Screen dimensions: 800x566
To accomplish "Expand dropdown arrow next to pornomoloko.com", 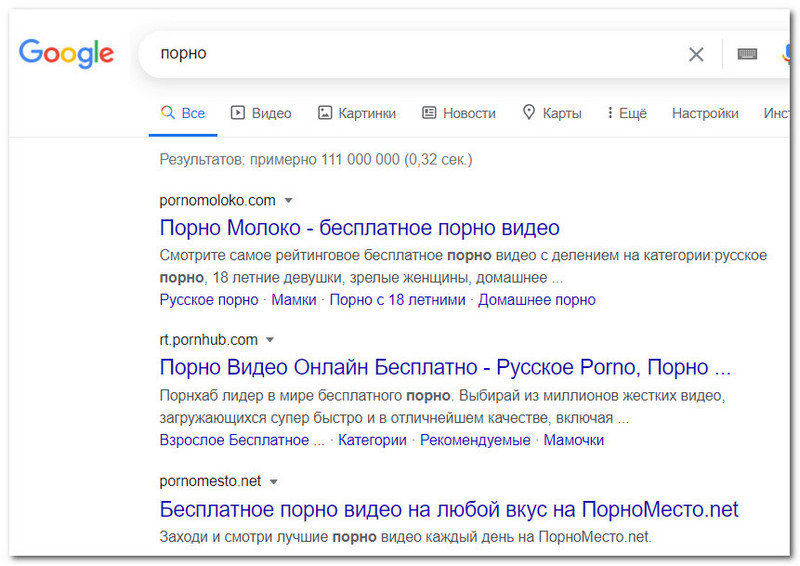I will pyautogui.click(x=288, y=201).
